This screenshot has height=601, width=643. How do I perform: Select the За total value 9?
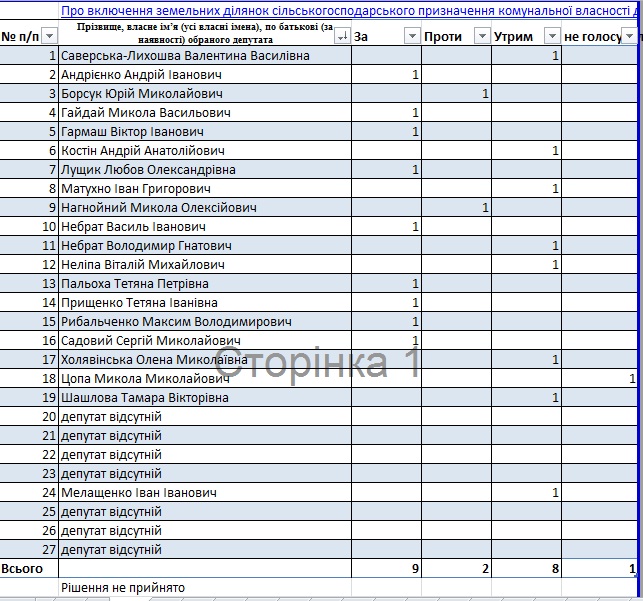[x=387, y=569]
